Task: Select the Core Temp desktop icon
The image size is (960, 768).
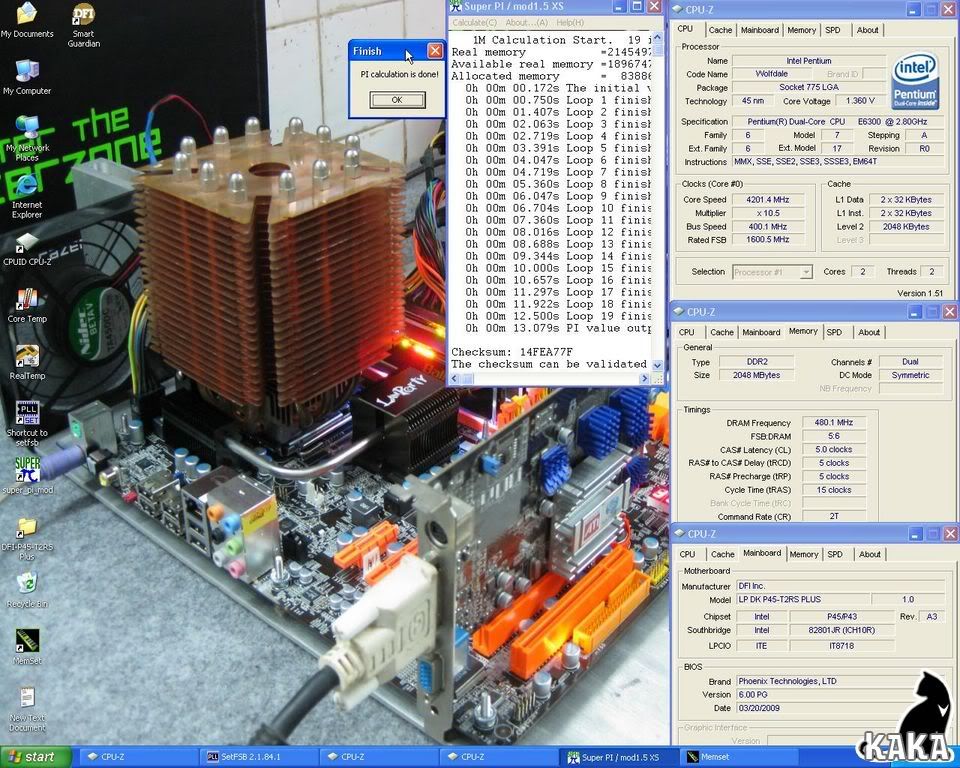Action: point(27,306)
